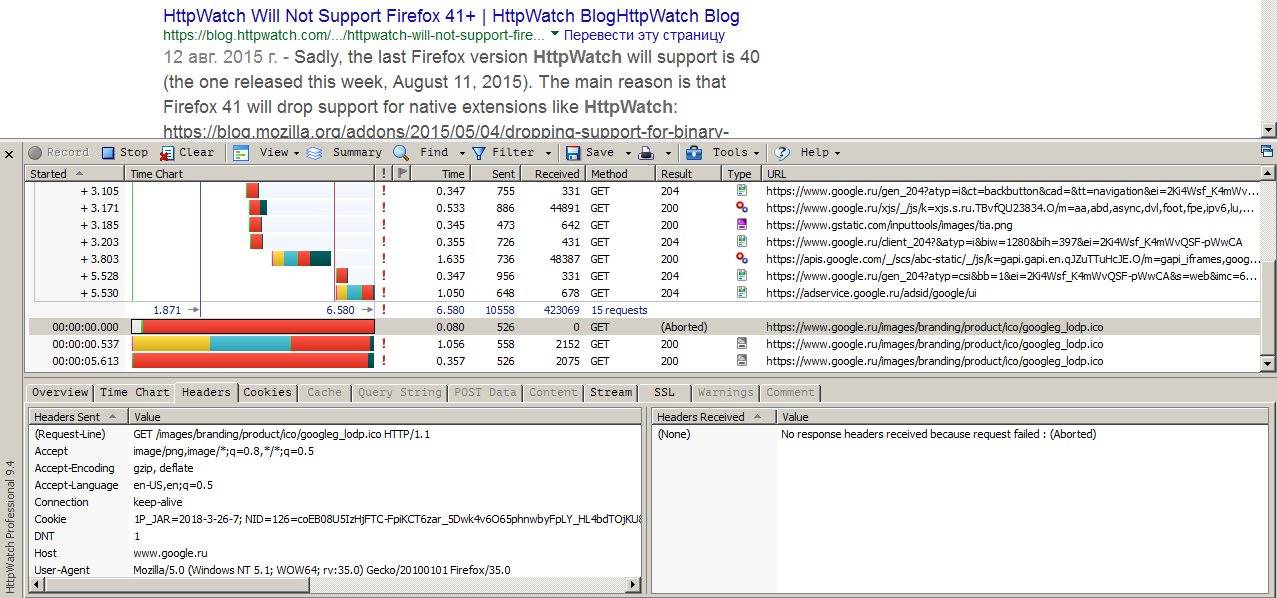Click the Save floppy disk icon

[x=573, y=153]
